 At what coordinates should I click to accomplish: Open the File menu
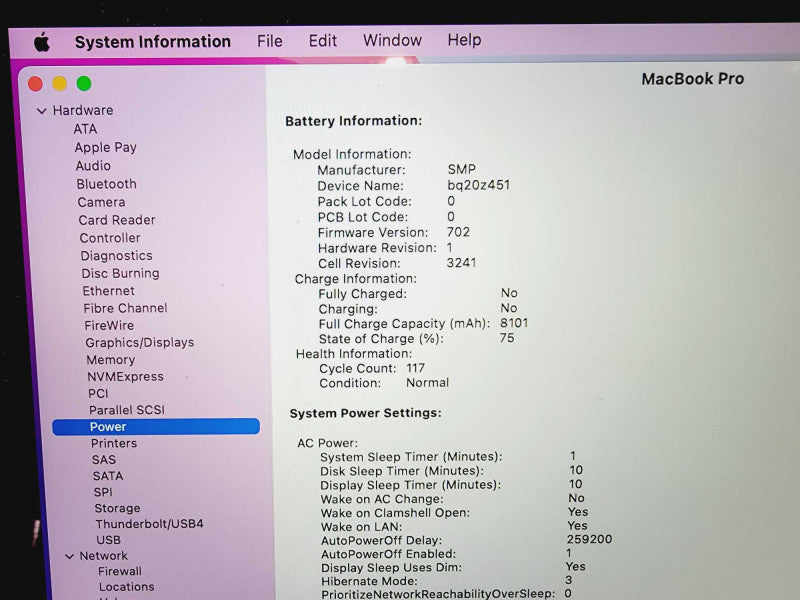pyautogui.click(x=269, y=41)
